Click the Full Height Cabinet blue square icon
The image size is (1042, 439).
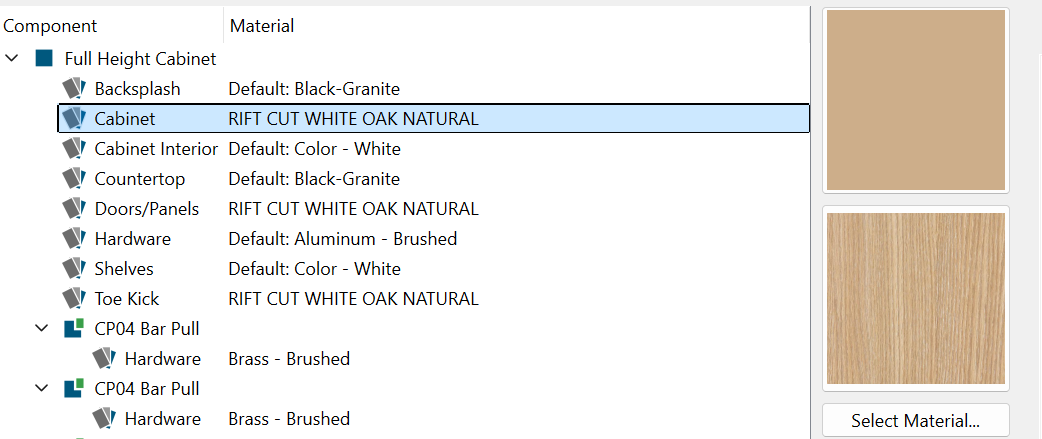(44, 58)
